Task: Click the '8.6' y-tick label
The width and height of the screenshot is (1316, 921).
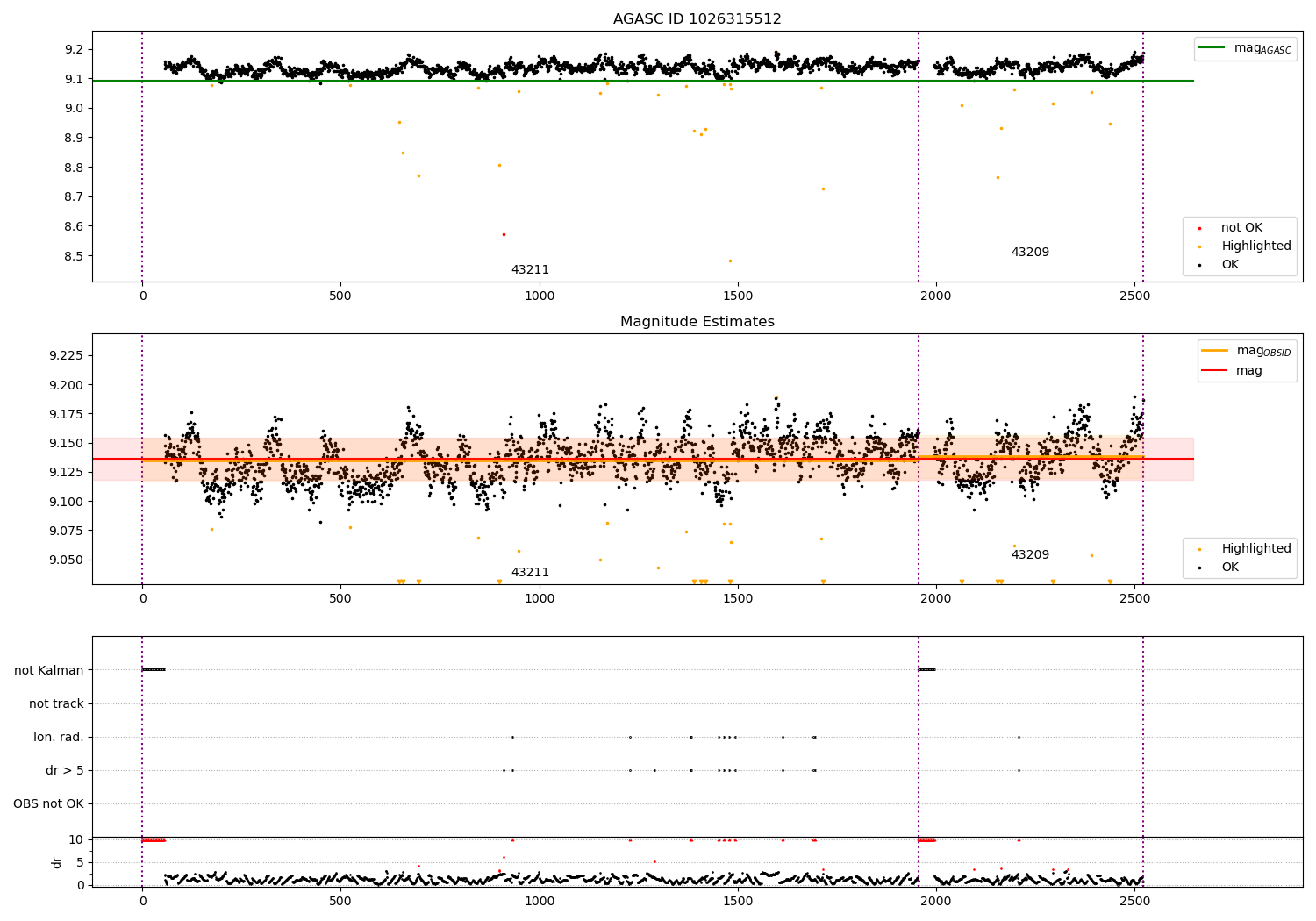Action: [74, 226]
